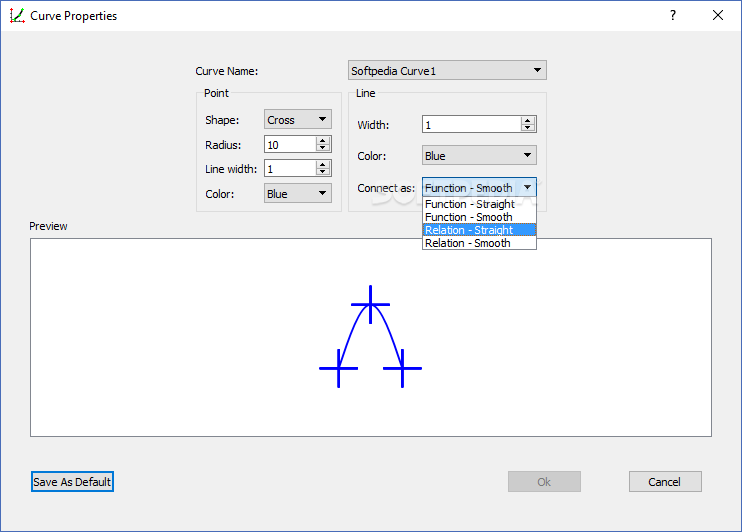Click the Curve Properties app icon in title bar
Viewport: 742px width, 532px height.
coord(17,16)
